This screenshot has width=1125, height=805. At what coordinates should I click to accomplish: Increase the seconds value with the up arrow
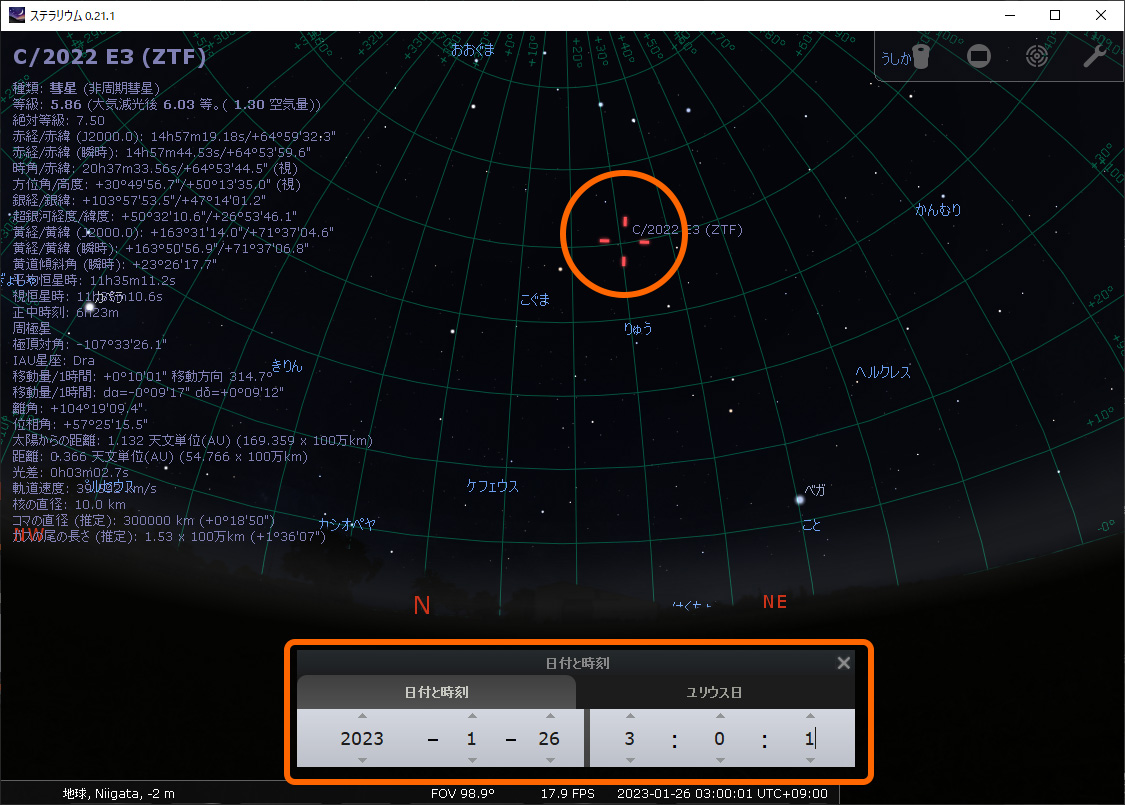pyautogui.click(x=810, y=715)
